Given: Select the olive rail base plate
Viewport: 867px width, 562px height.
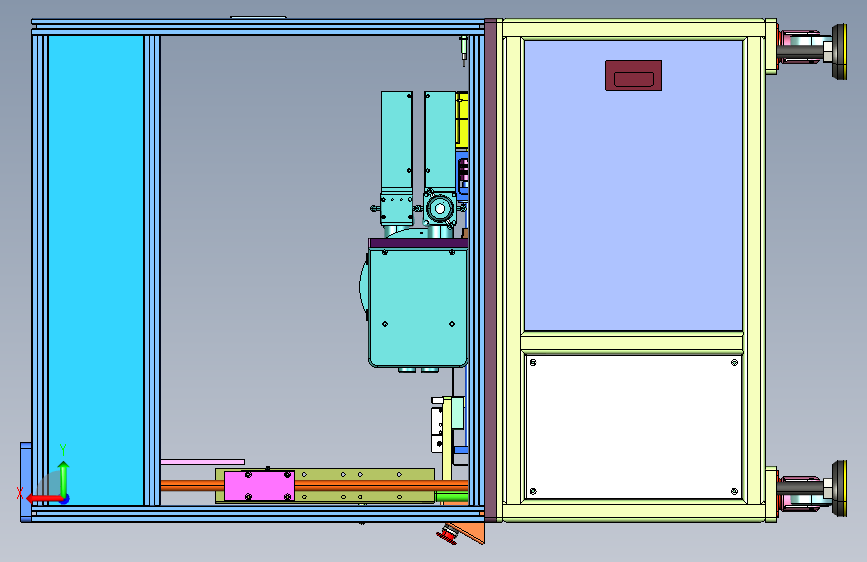Looking at the screenshot, I should click(325, 486).
